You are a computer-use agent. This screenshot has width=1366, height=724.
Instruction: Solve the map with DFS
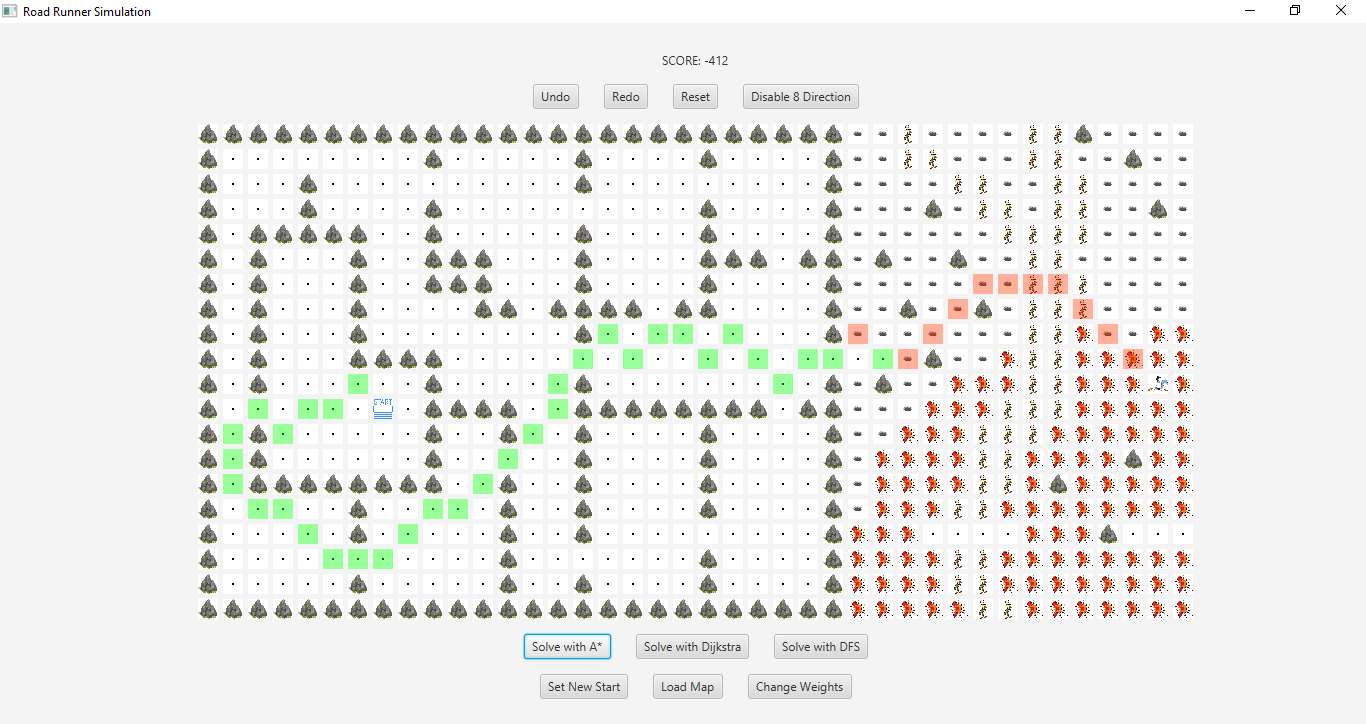tap(820, 646)
